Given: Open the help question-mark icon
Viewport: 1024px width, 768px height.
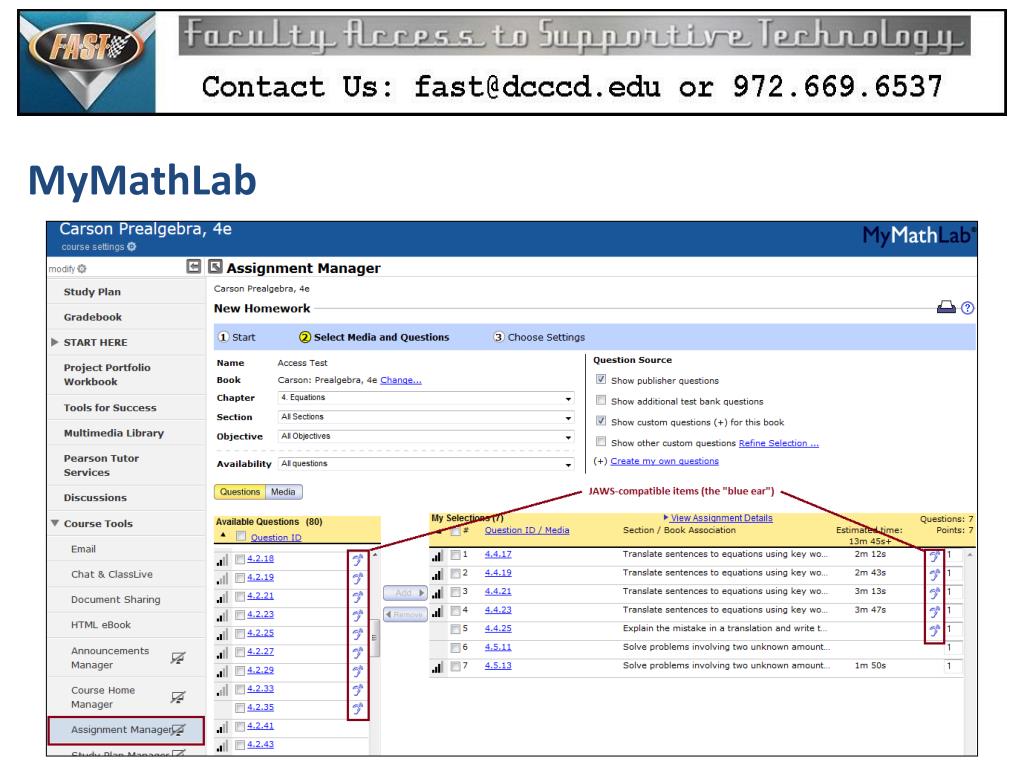Looking at the screenshot, I should (968, 308).
